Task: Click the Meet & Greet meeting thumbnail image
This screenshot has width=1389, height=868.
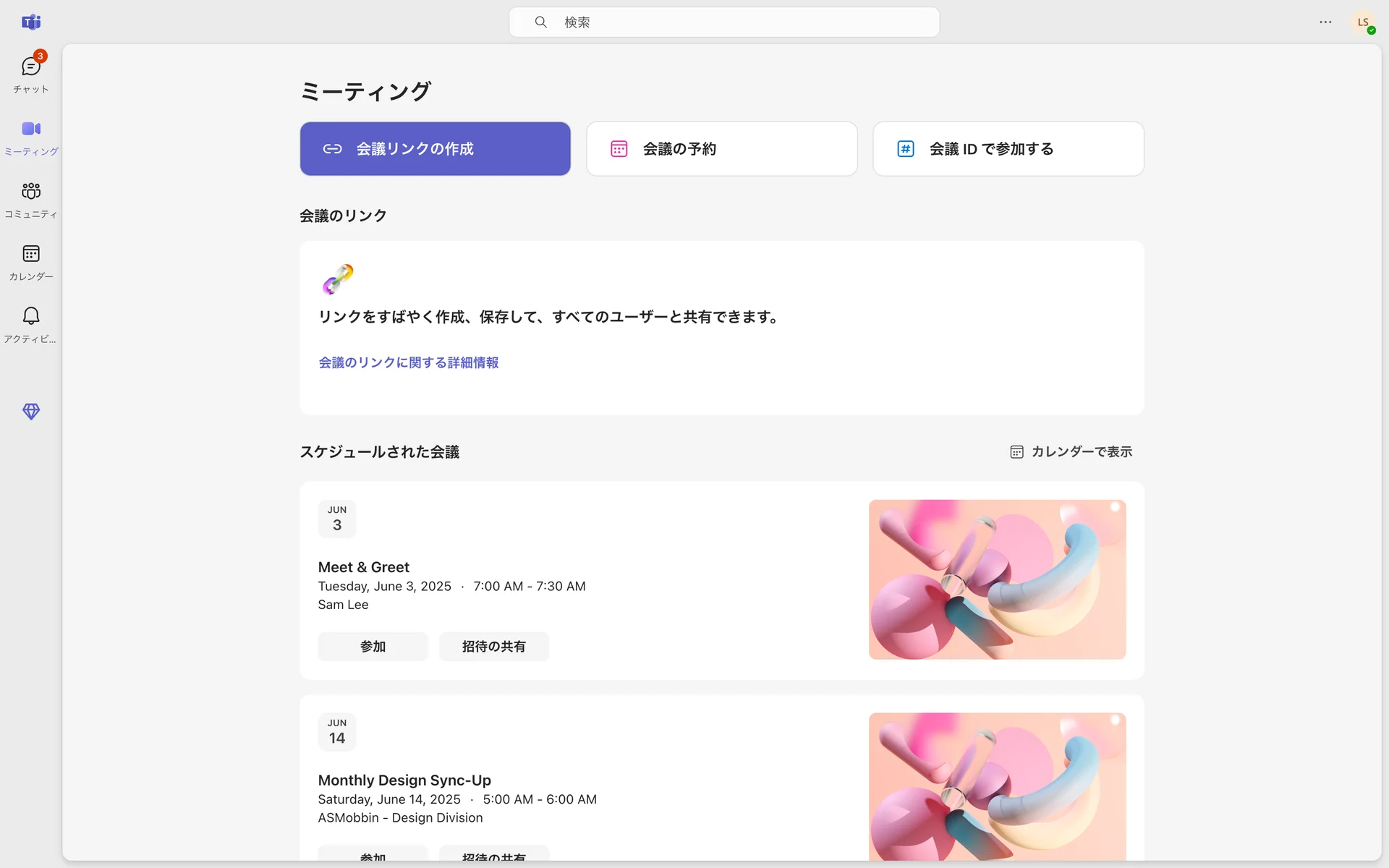Action: [997, 579]
